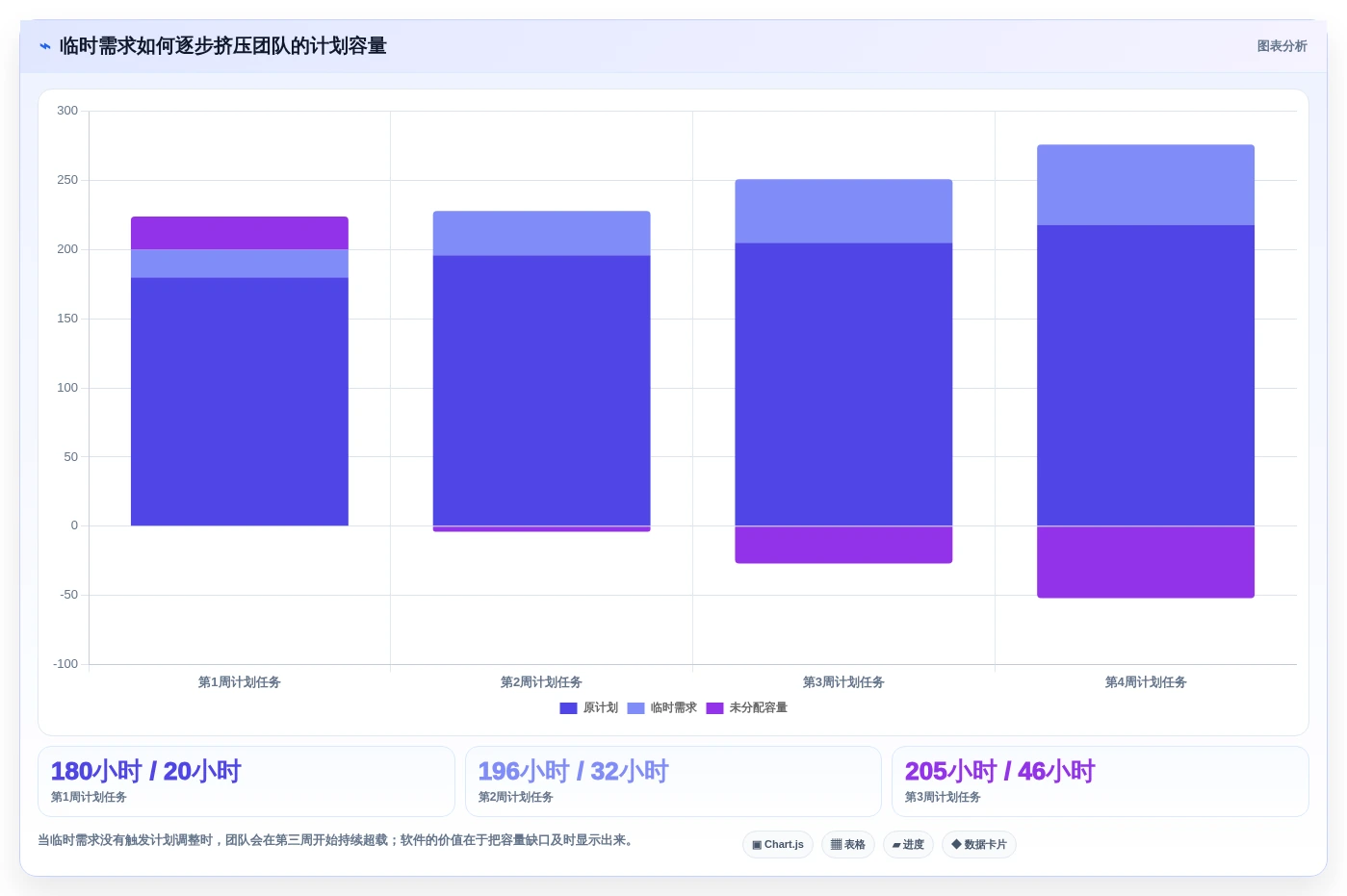Click the chart title 临时需求如何逐步挤压团队的计划容量
Viewport: 1347px width, 896px height.
coord(222,46)
